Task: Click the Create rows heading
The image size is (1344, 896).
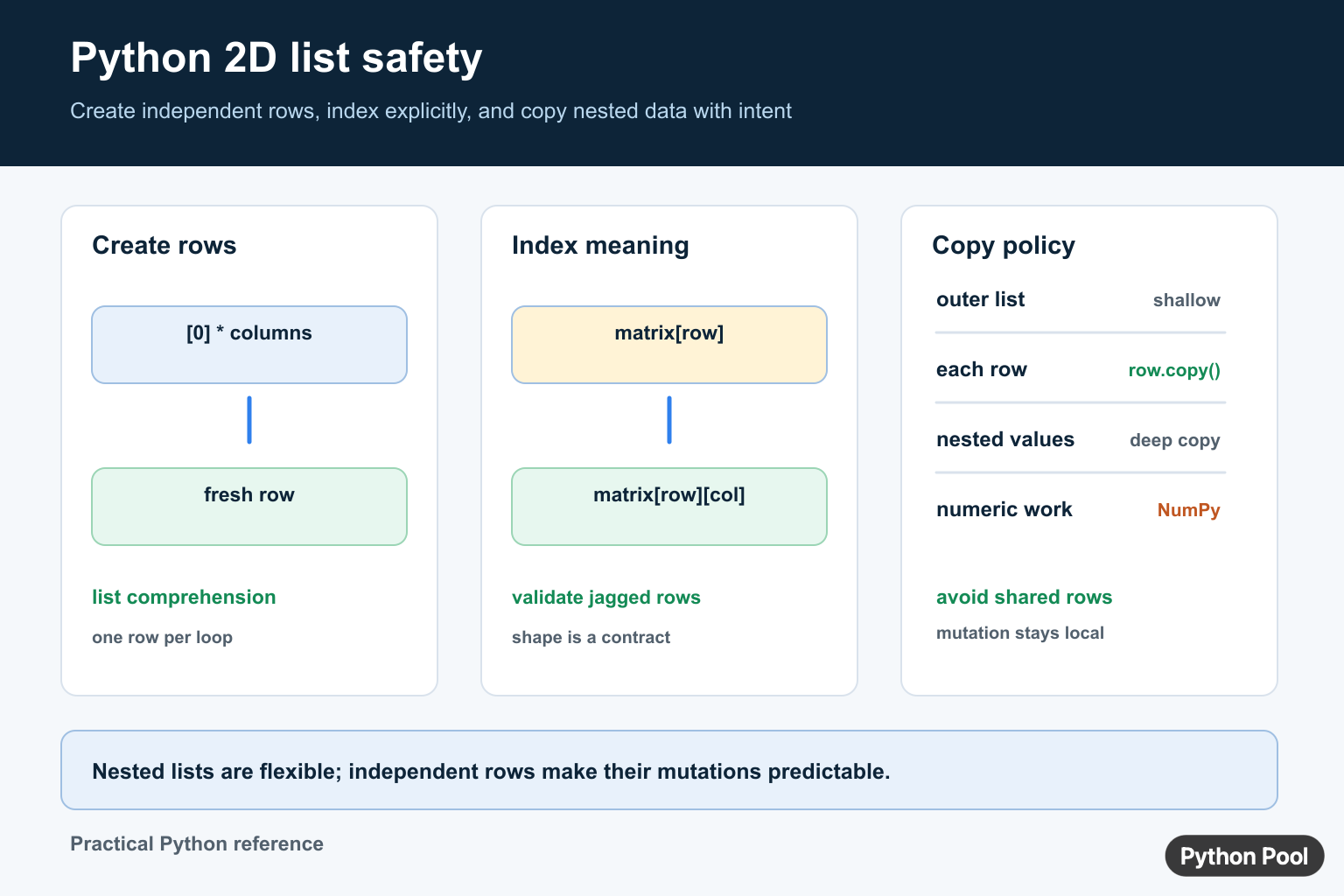Action: [x=164, y=245]
